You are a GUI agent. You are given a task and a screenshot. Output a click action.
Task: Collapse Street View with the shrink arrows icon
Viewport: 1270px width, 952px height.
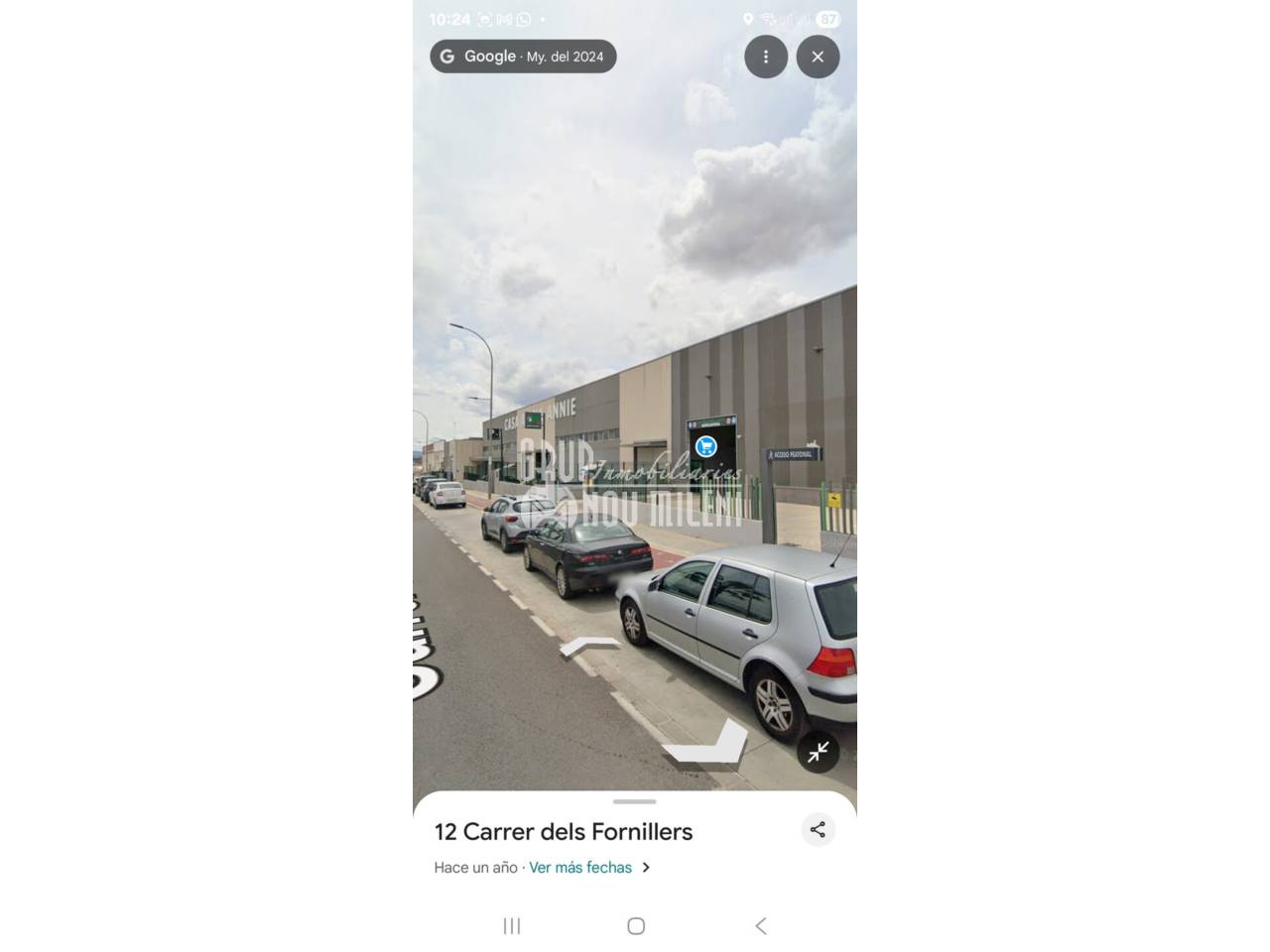[x=819, y=753]
